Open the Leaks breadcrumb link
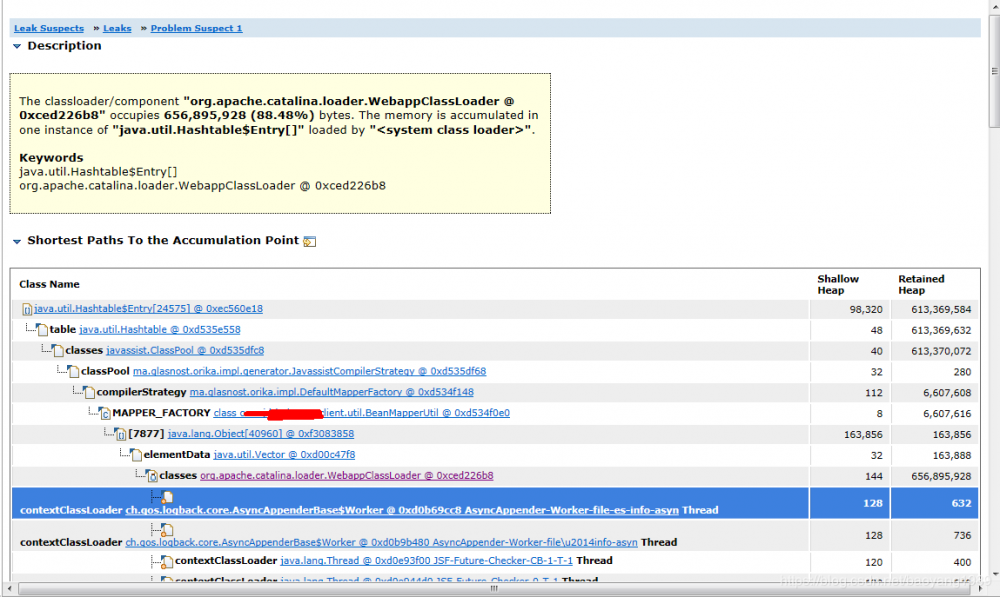This screenshot has width=1000, height=597. click(x=117, y=28)
